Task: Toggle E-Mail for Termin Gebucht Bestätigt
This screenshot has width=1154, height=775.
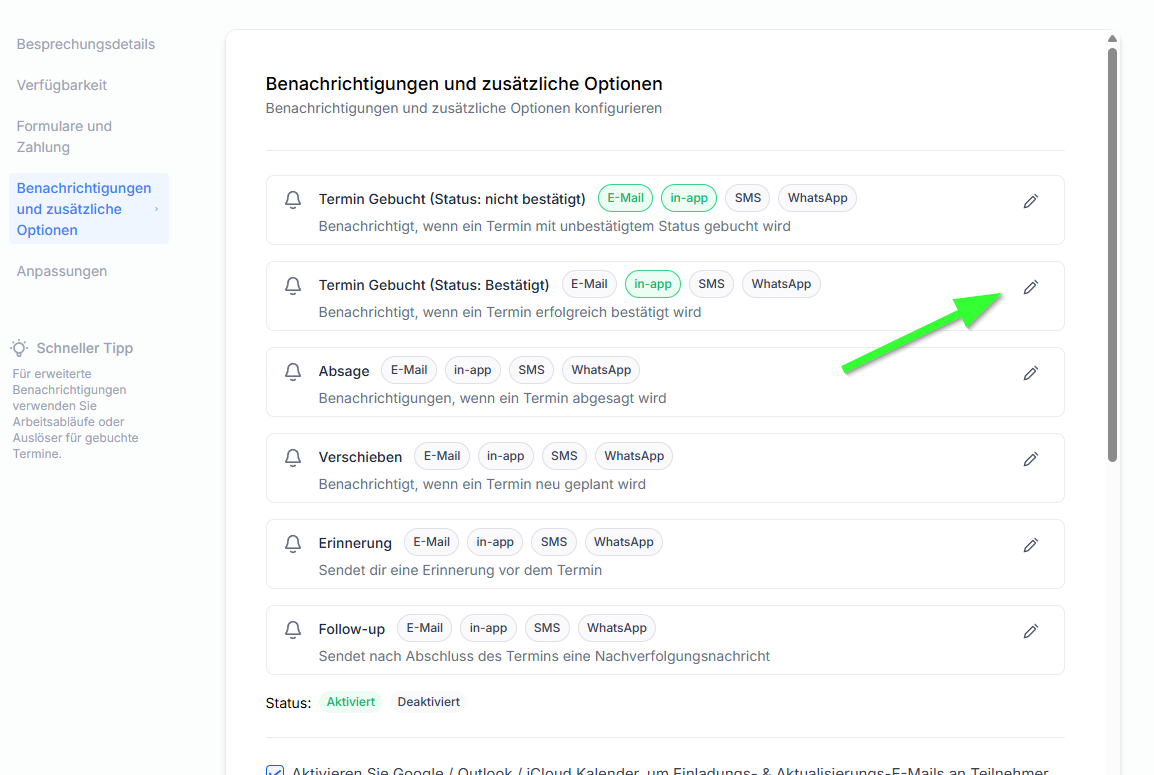Action: [x=590, y=284]
